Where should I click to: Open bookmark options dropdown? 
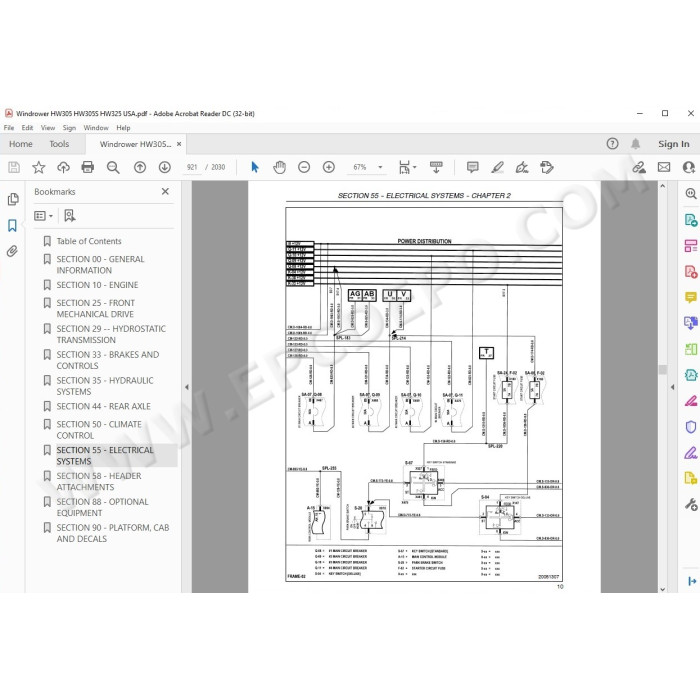pos(44,216)
